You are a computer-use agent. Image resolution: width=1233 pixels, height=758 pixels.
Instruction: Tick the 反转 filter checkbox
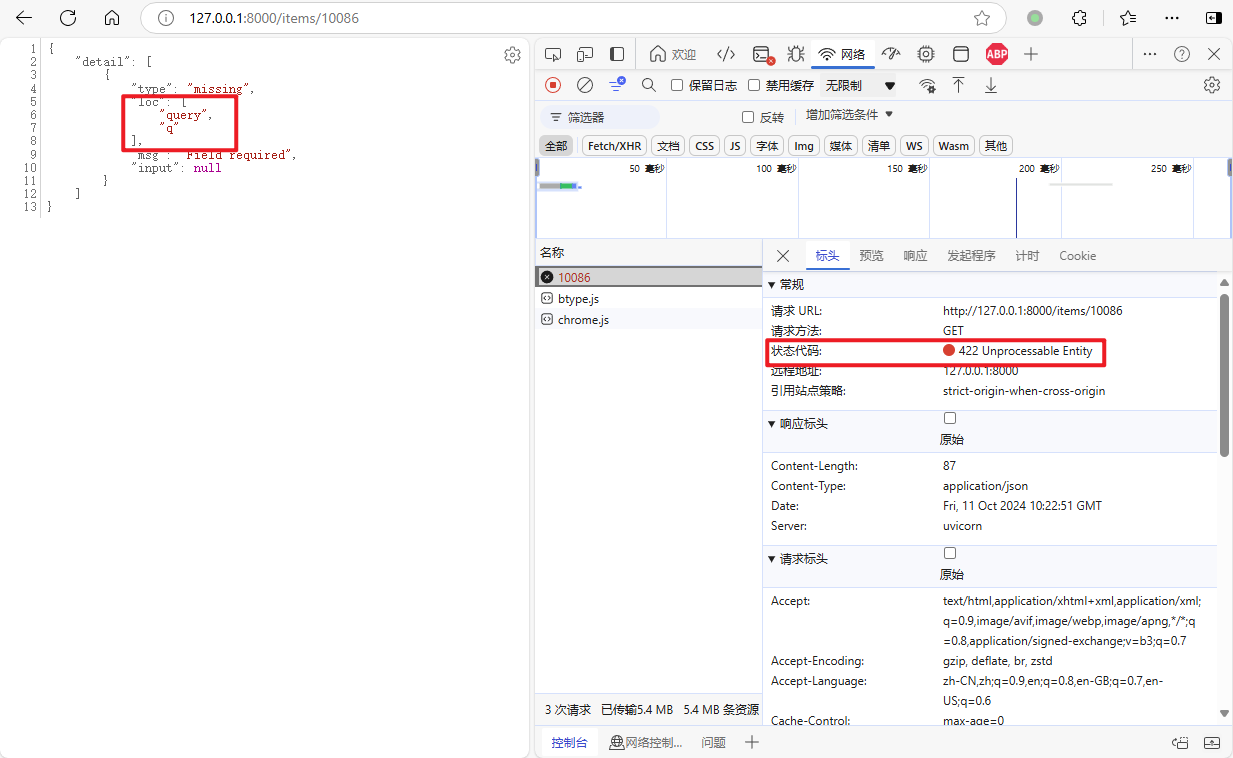(748, 117)
